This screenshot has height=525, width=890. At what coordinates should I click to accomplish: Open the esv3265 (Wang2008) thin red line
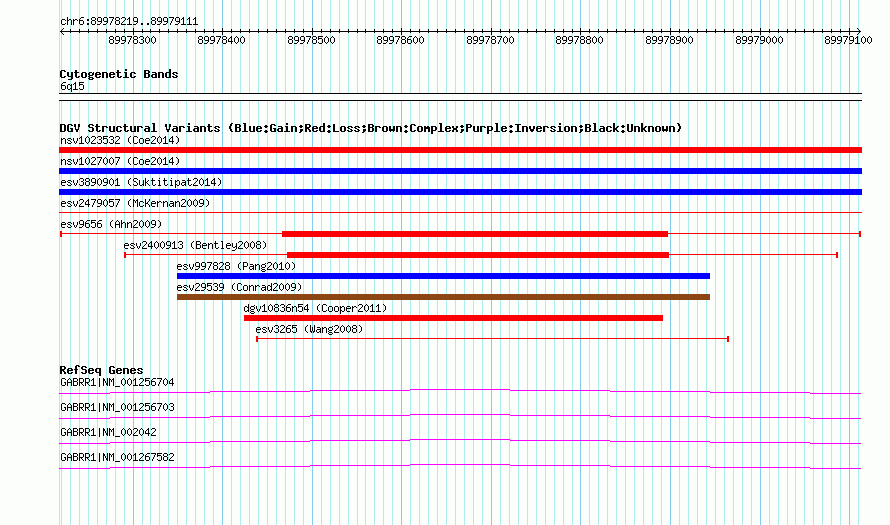pos(493,339)
